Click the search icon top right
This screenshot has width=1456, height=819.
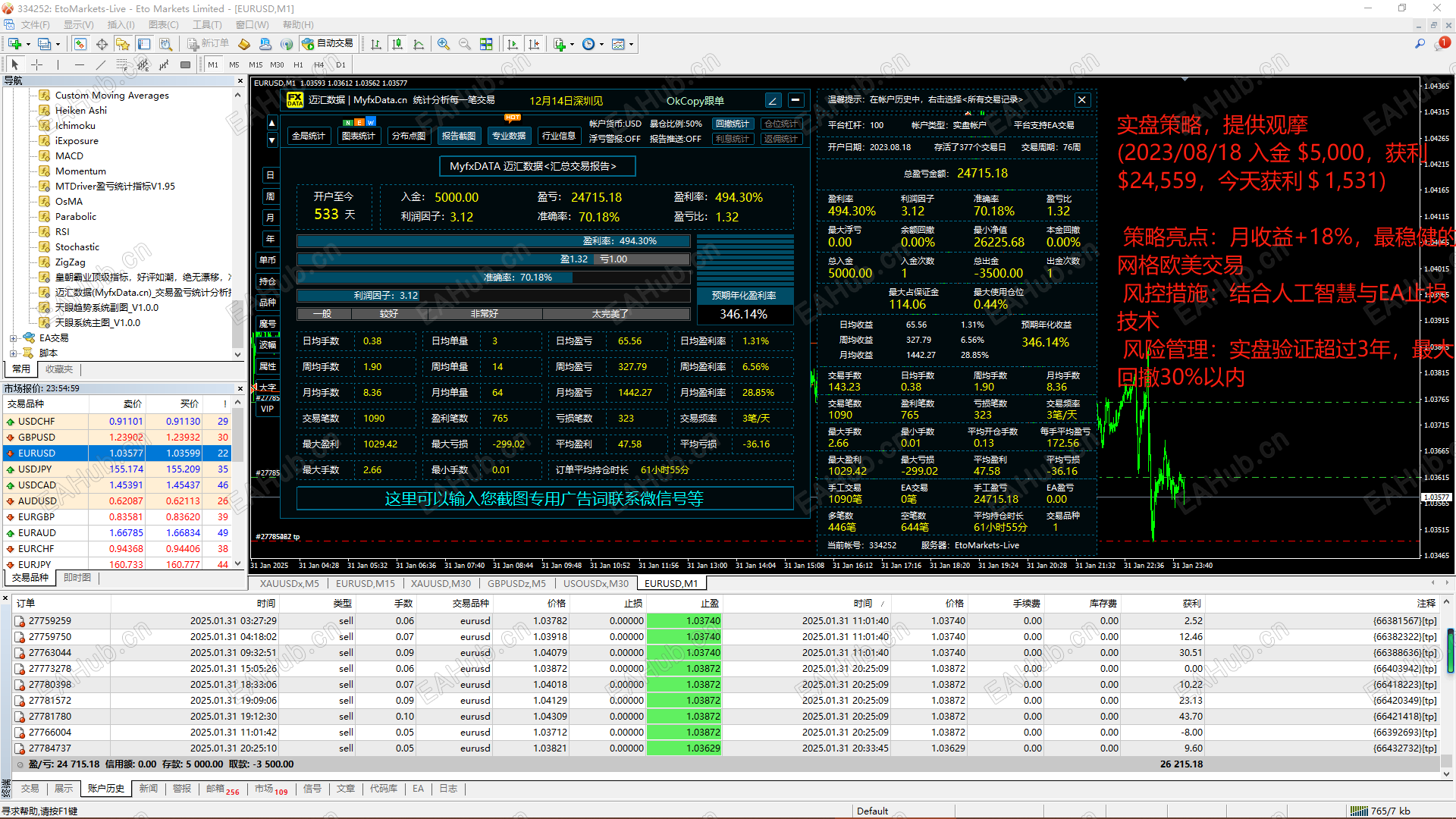pyautogui.click(x=1420, y=44)
